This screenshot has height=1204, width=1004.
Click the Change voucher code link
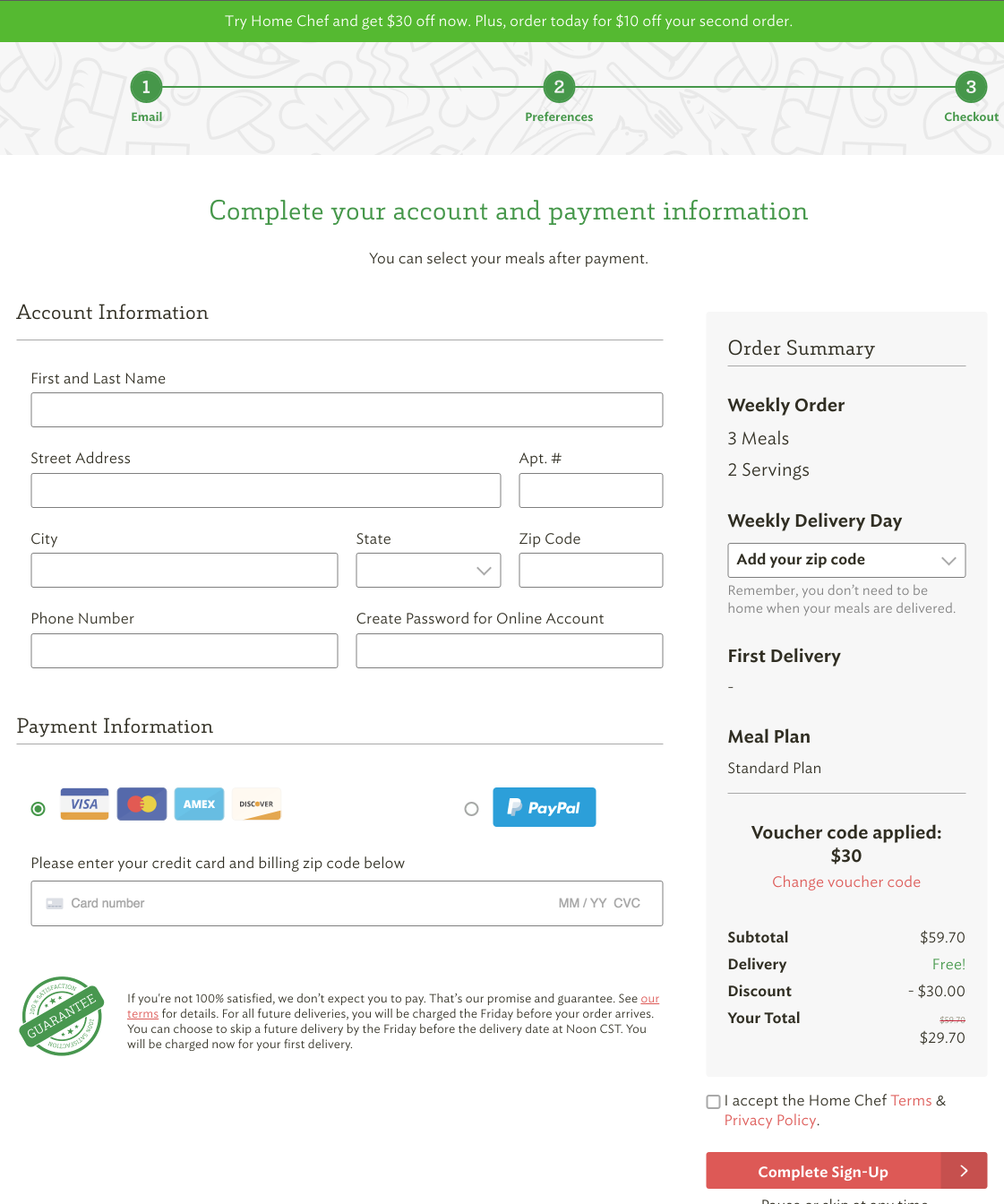click(846, 881)
